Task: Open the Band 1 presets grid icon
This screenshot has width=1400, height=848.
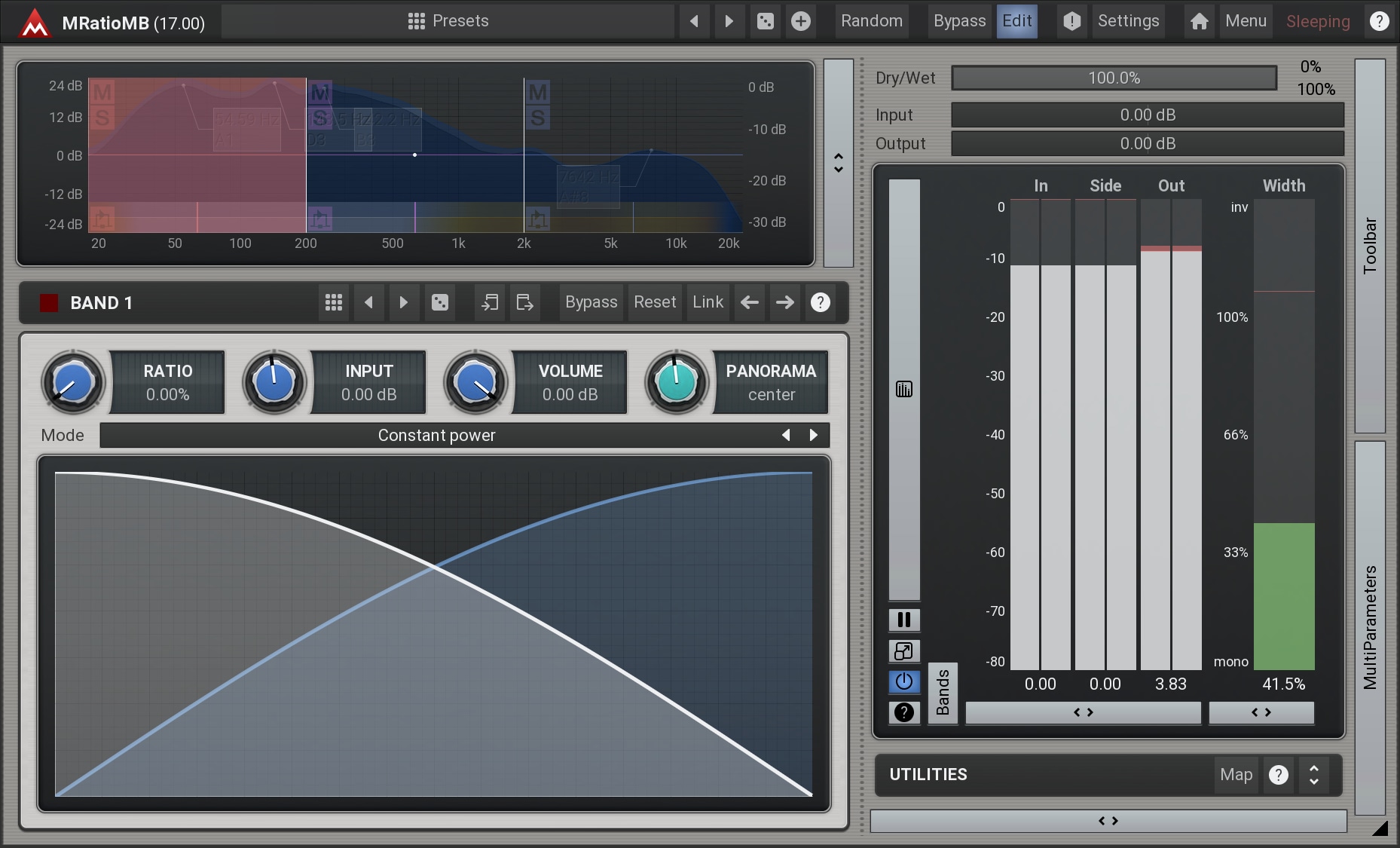Action: [333, 302]
